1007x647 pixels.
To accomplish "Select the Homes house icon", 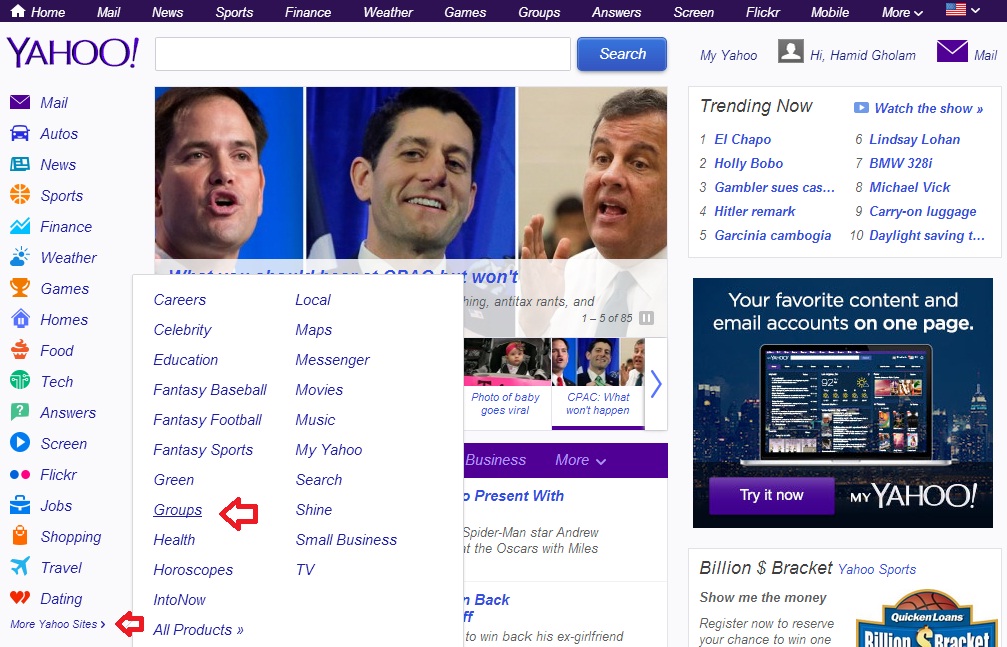I will pyautogui.click(x=20, y=319).
